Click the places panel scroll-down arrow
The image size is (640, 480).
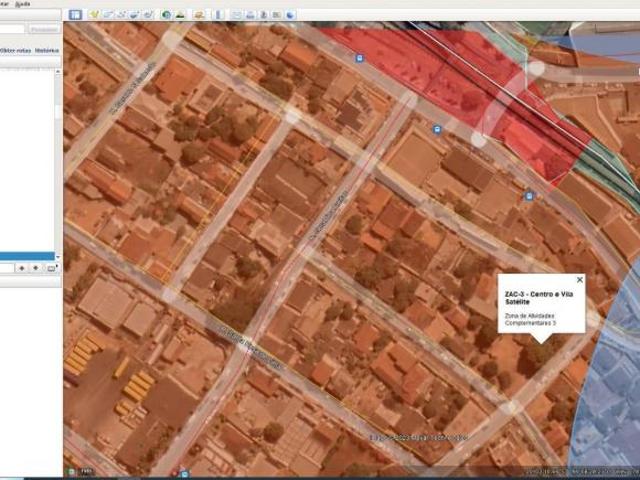click(58, 257)
